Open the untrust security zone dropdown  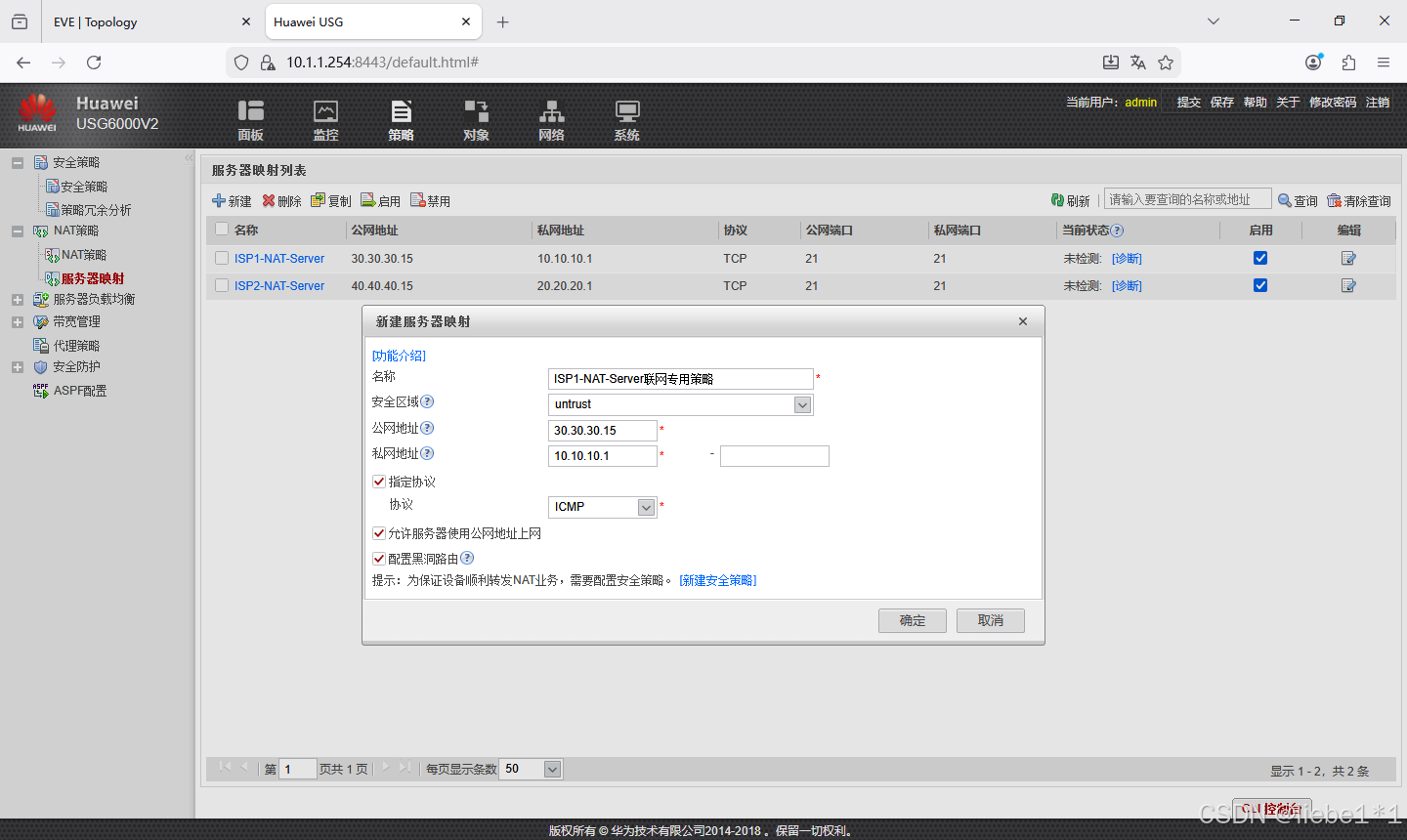click(802, 404)
